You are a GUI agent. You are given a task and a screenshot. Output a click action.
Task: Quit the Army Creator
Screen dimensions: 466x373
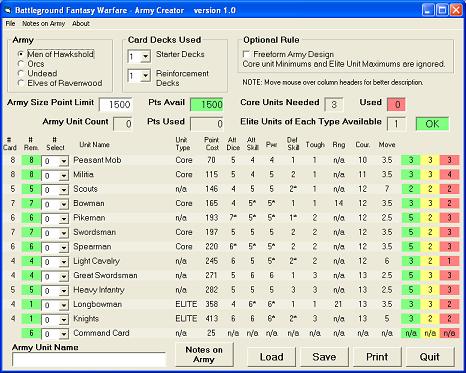(x=430, y=357)
